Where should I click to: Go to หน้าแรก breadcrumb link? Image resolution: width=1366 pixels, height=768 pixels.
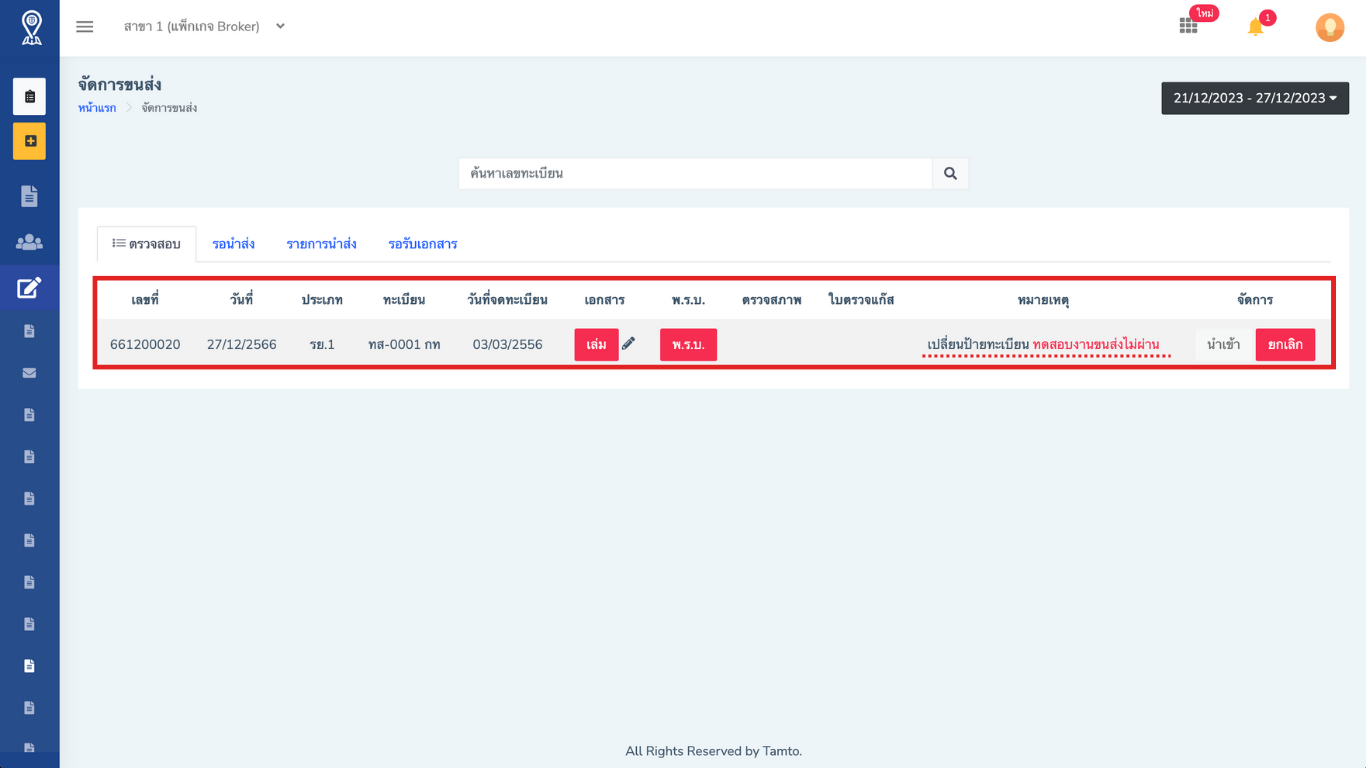97,108
